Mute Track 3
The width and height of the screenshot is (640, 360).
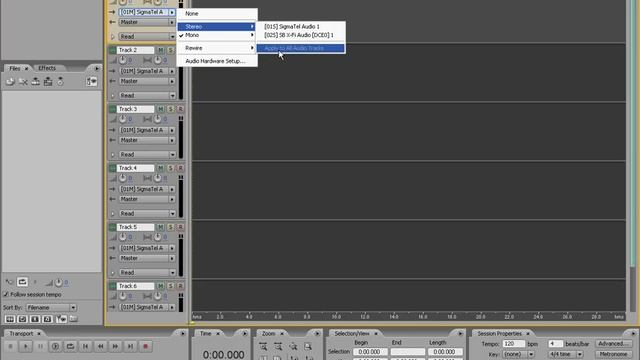click(x=160, y=109)
